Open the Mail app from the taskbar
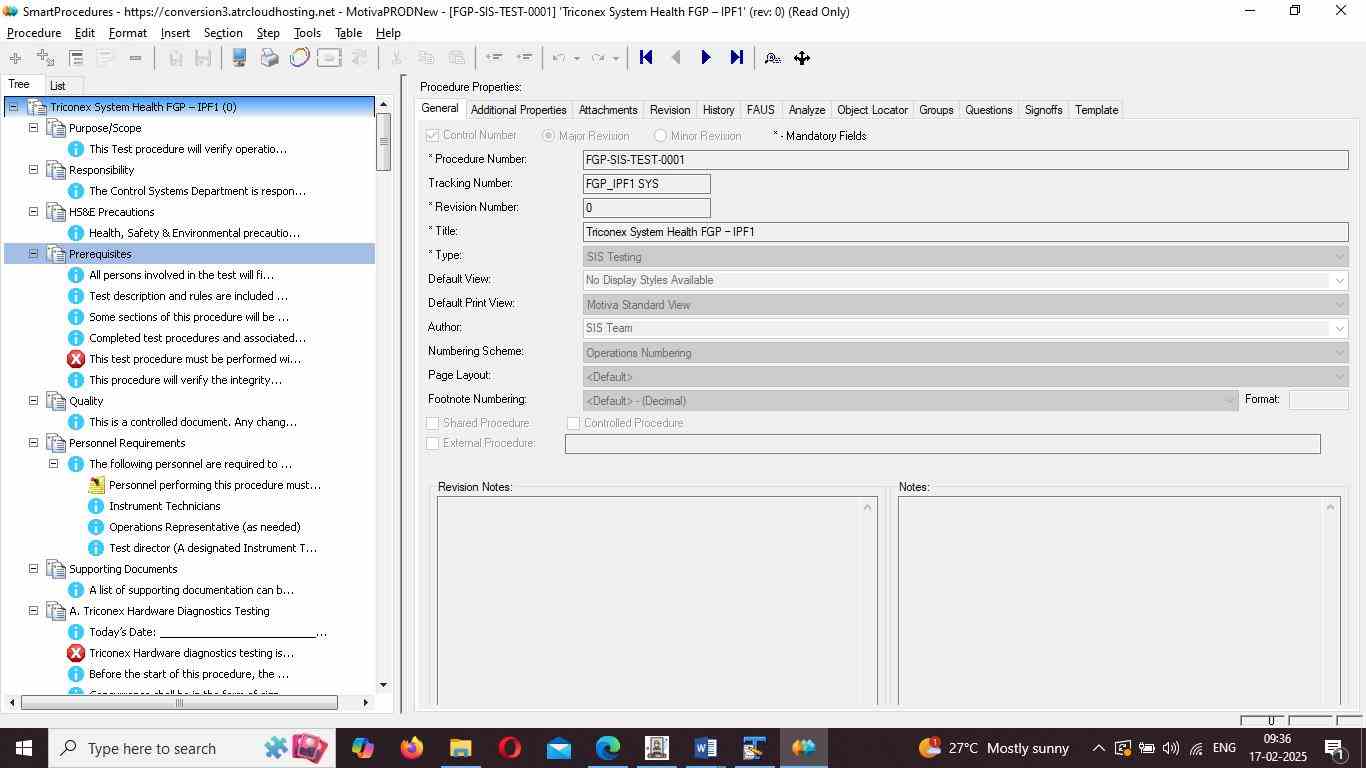Viewport: 1366px width, 768px height. [x=558, y=748]
